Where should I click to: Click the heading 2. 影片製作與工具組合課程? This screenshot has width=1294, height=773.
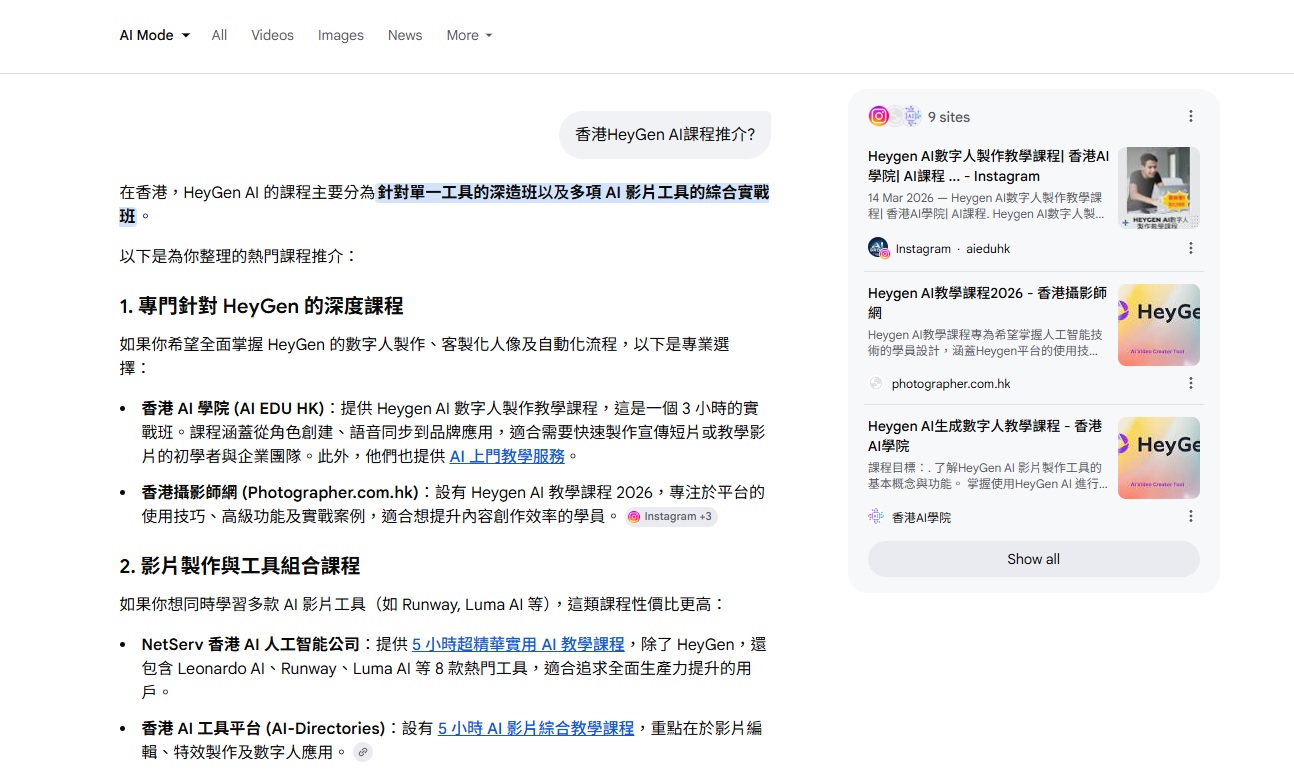click(x=239, y=566)
